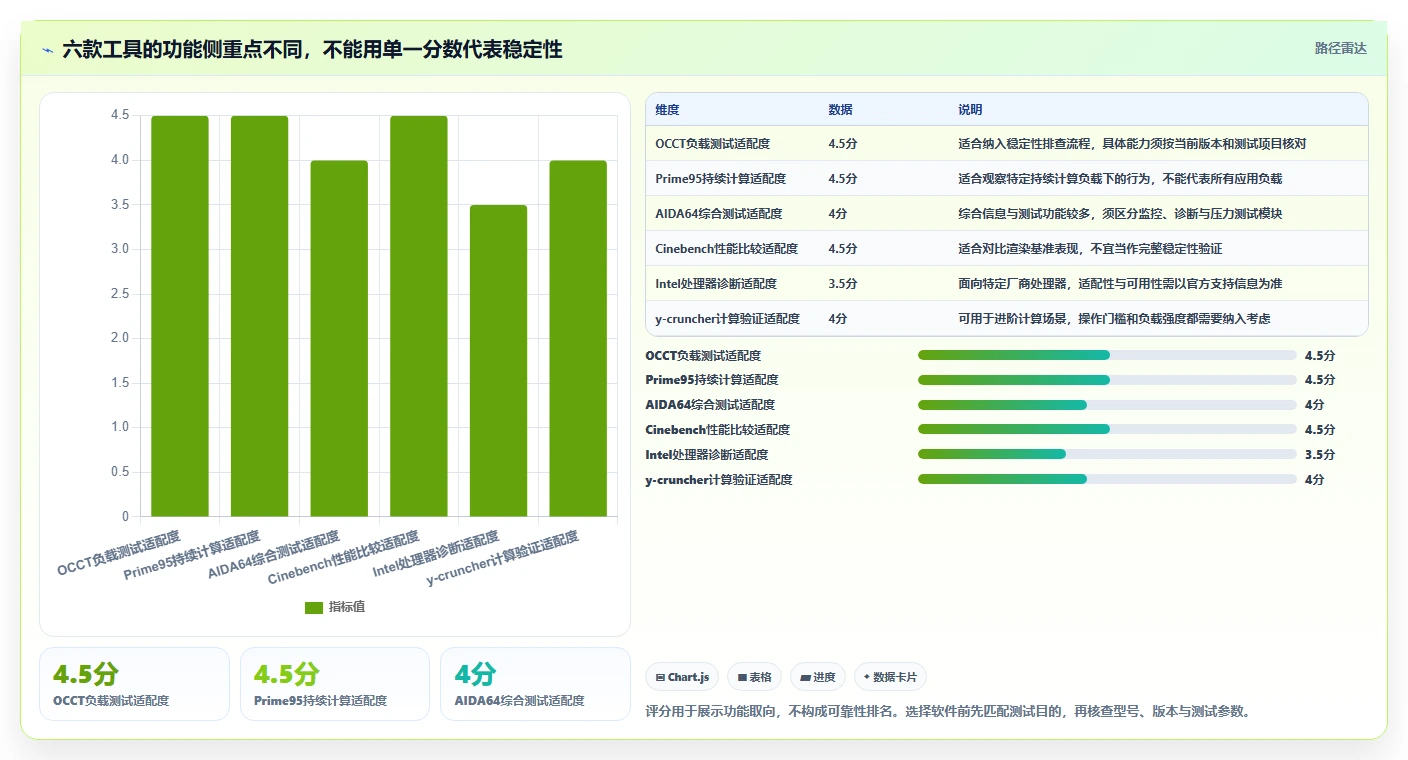Click the Intel处理器诊断适配度 progress bar

(x=1107, y=454)
